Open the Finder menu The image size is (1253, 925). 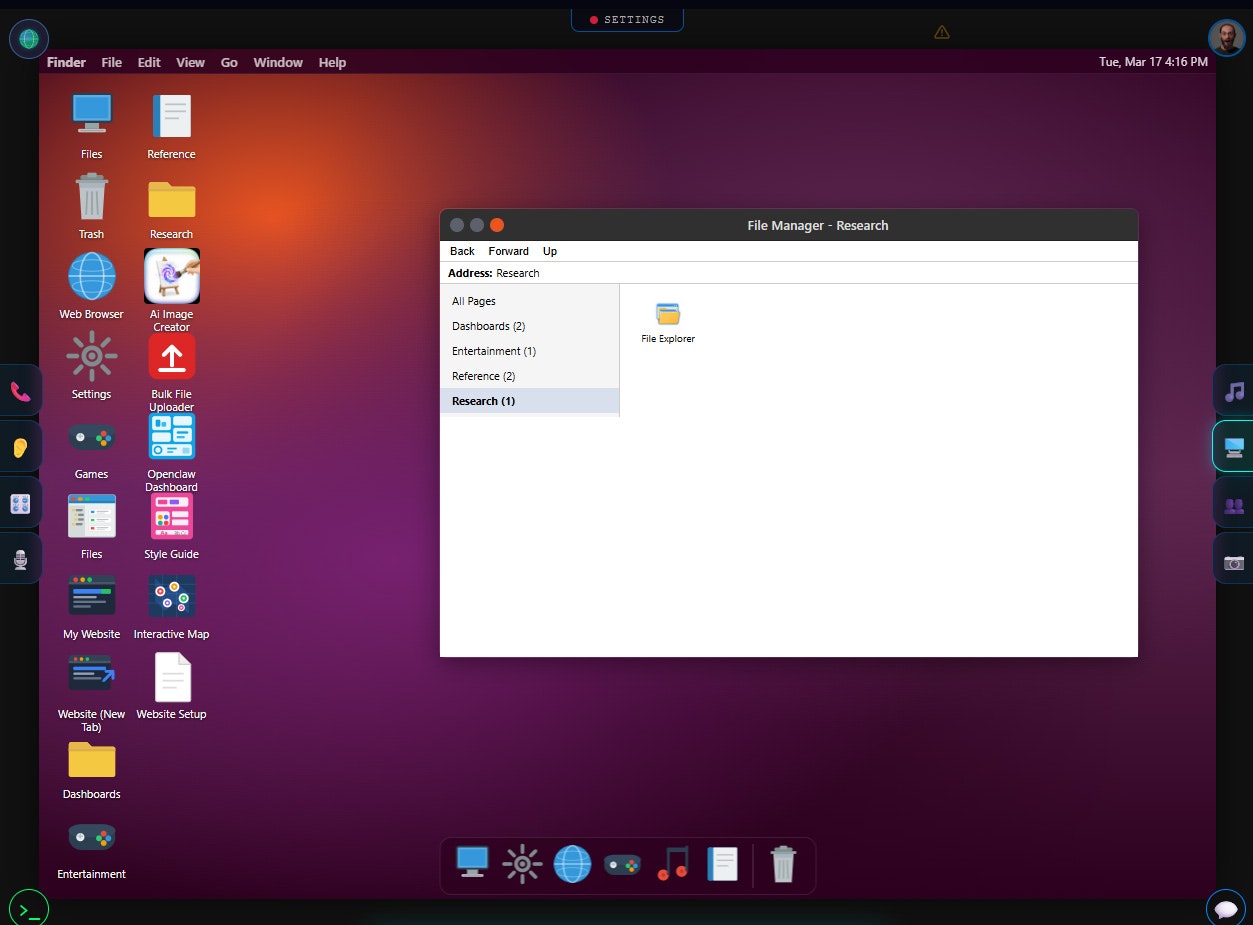[x=66, y=62]
